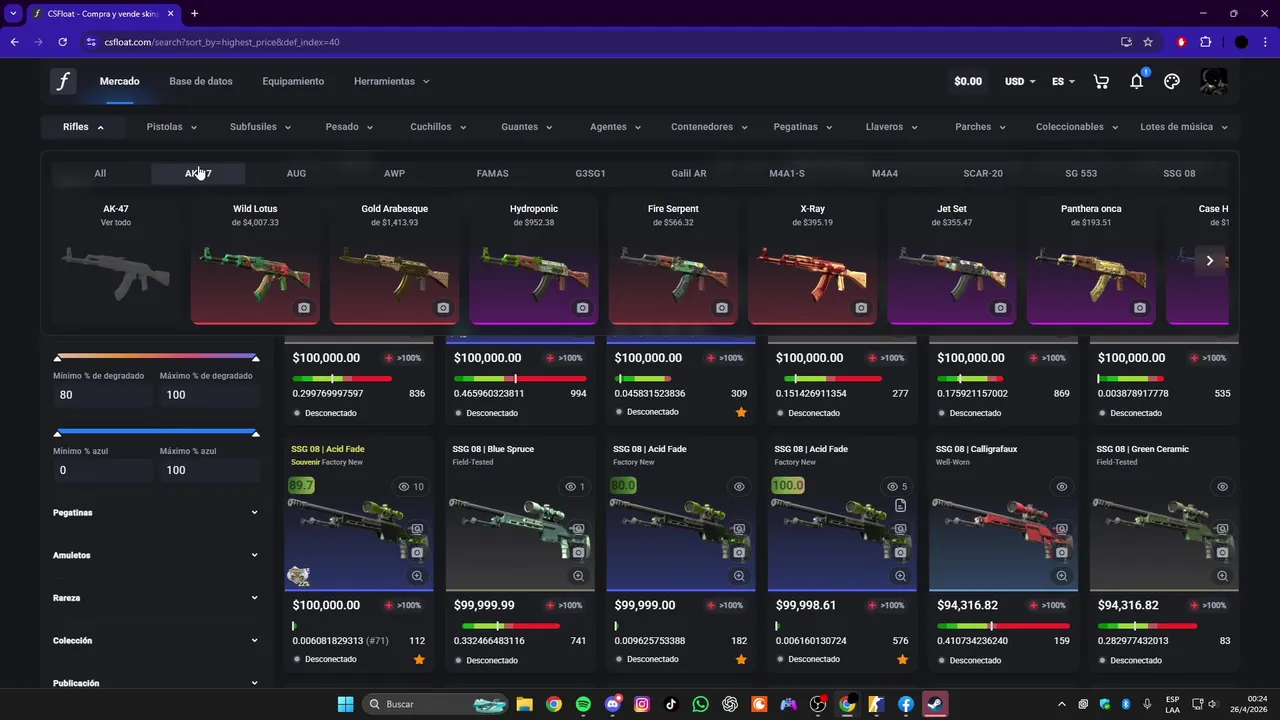Open screenshot camera on Jet Set card
Viewport: 1280px width, 720px height.
[x=1000, y=308]
